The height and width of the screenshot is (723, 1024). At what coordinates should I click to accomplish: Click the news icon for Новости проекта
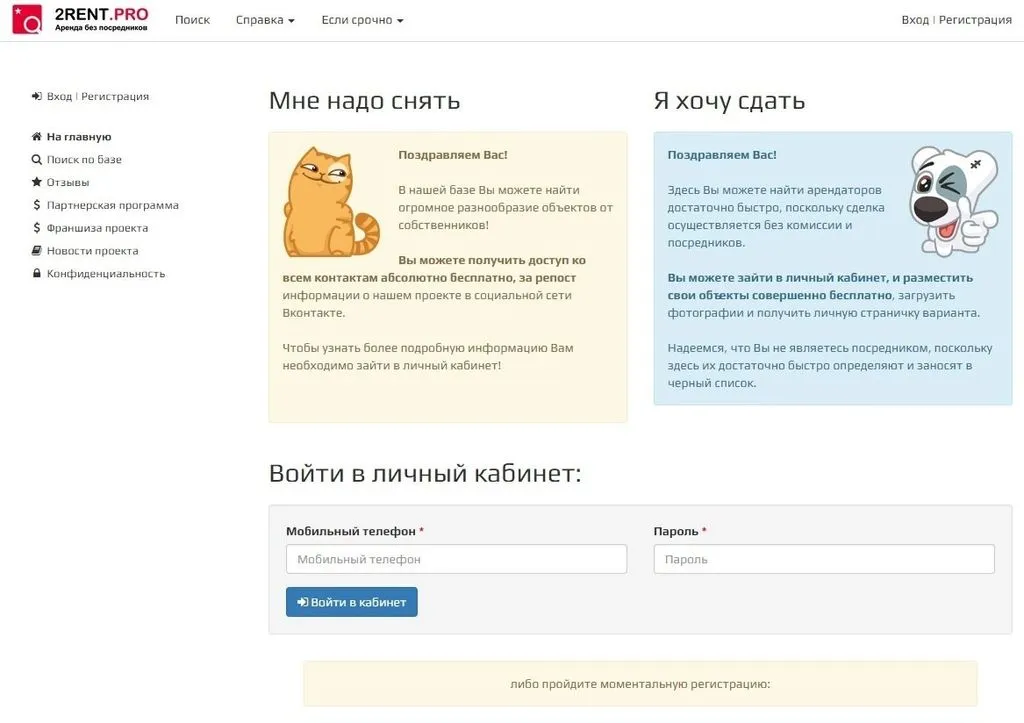37,251
